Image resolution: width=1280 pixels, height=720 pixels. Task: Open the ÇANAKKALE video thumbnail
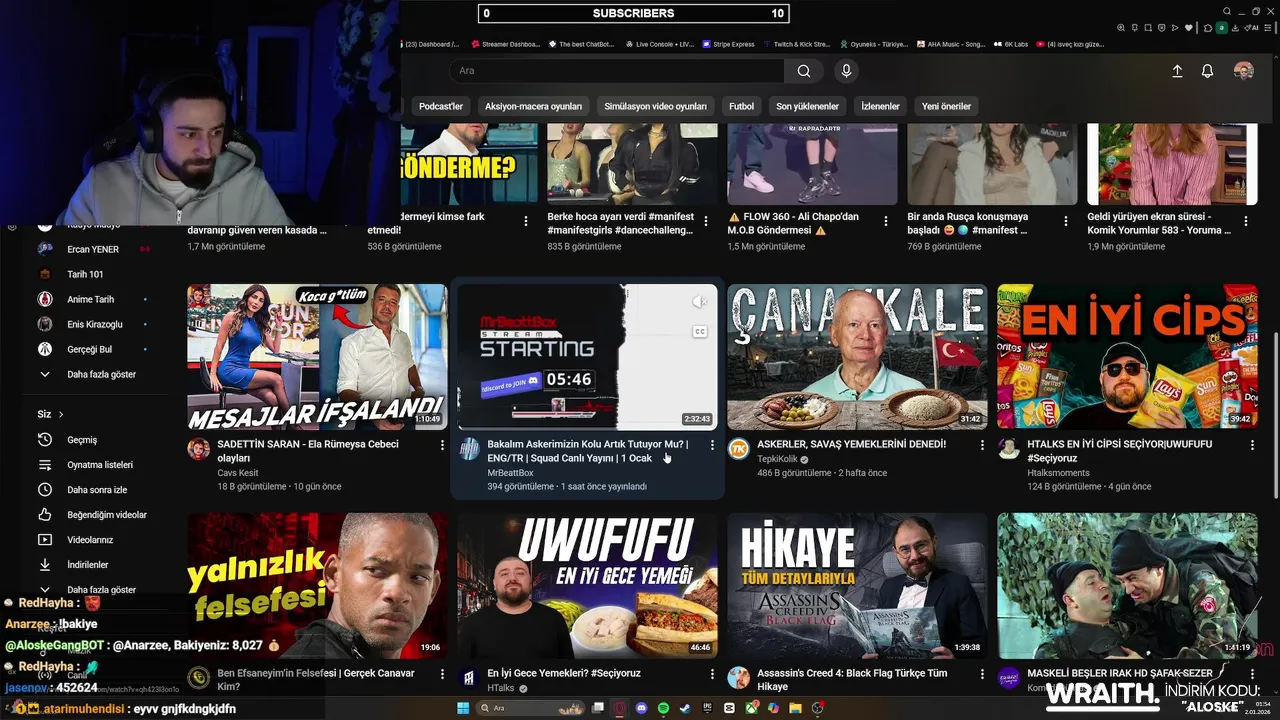click(x=857, y=357)
